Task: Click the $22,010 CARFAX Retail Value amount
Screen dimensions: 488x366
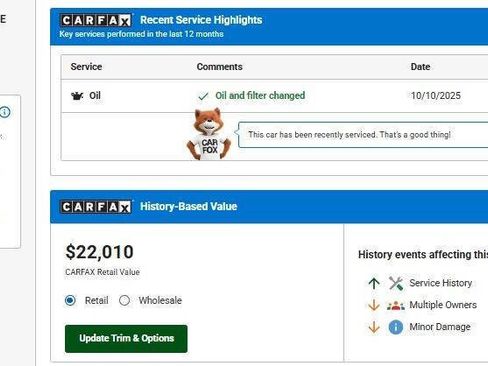Action: pyautogui.click(x=100, y=252)
